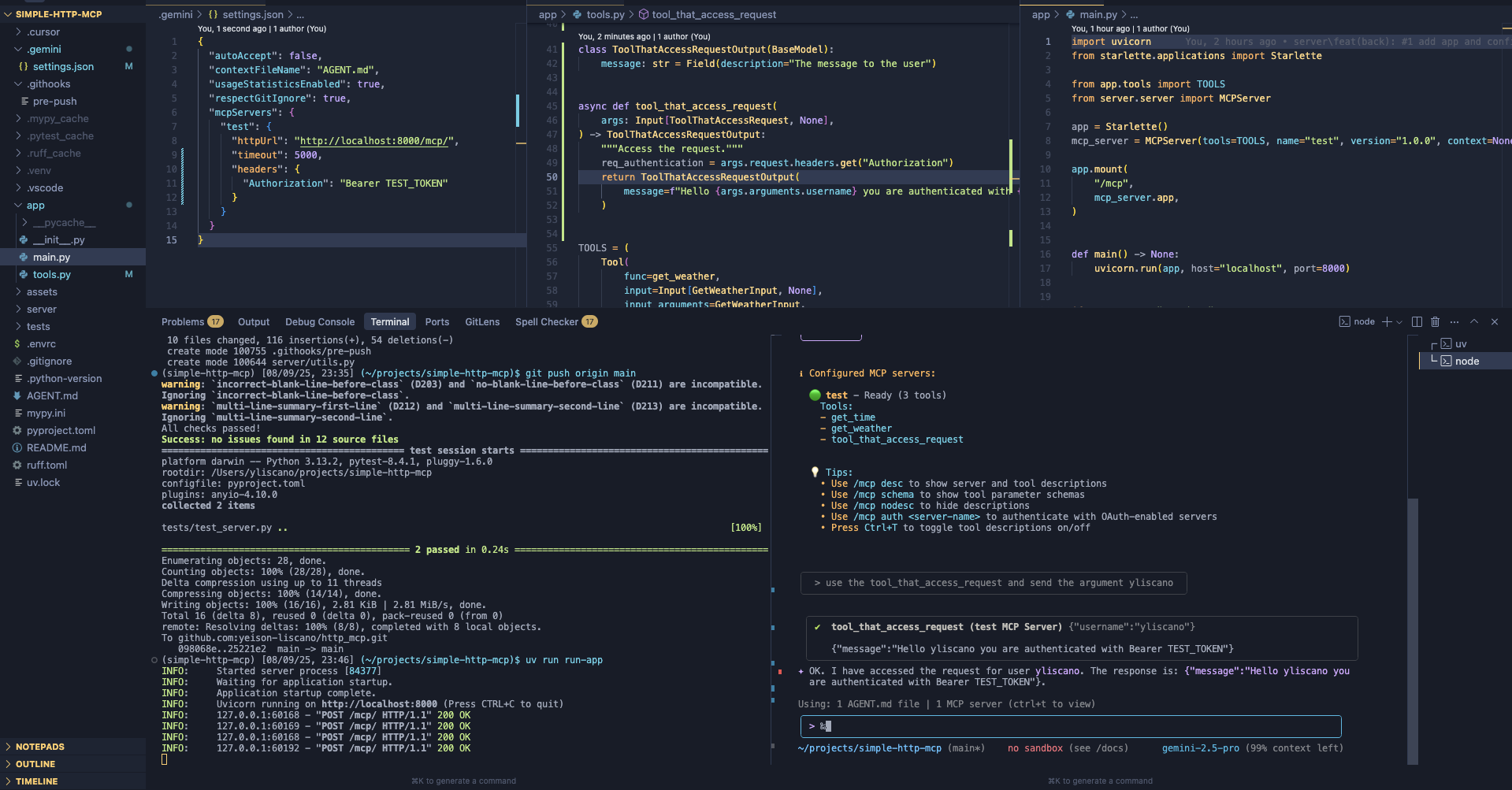Click line 50 in tools.py editor gutter
Image resolution: width=1512 pixels, height=790 pixels.
(x=552, y=177)
